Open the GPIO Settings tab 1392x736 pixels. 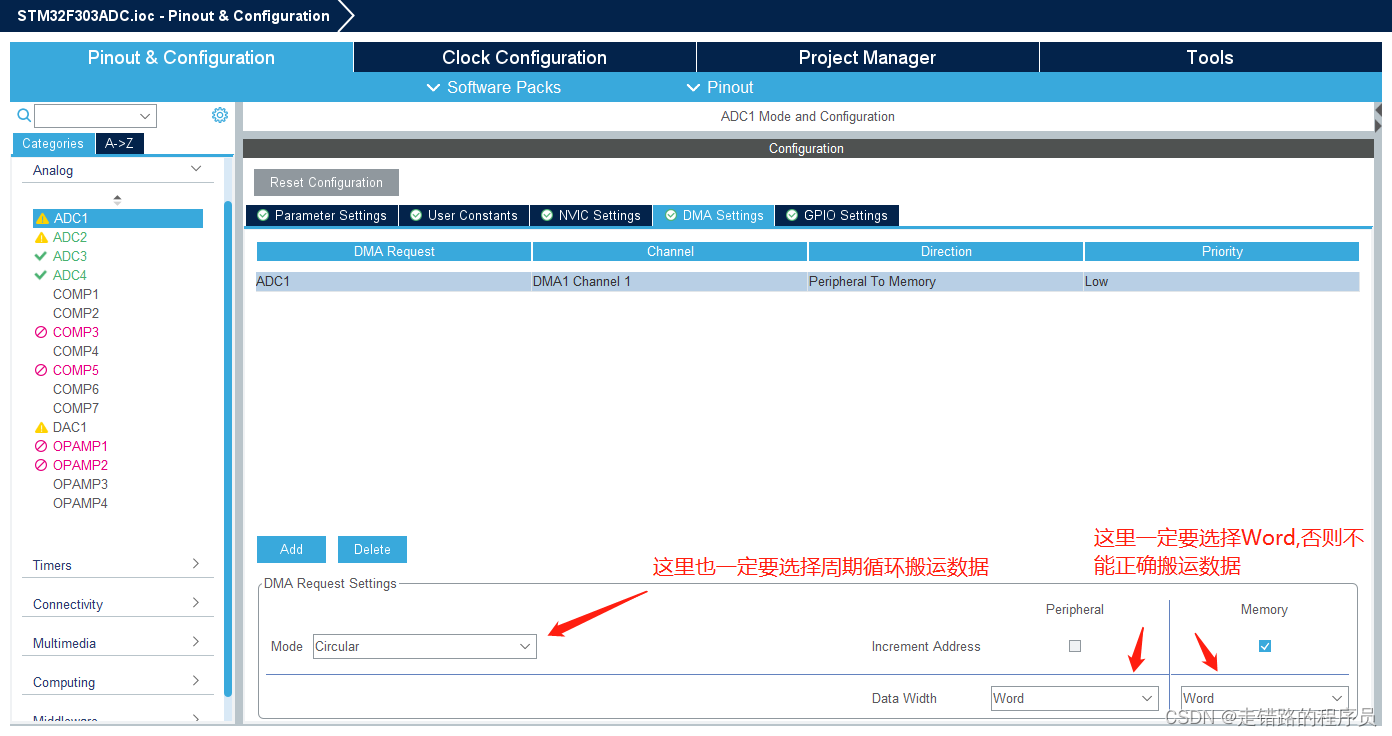pos(837,215)
